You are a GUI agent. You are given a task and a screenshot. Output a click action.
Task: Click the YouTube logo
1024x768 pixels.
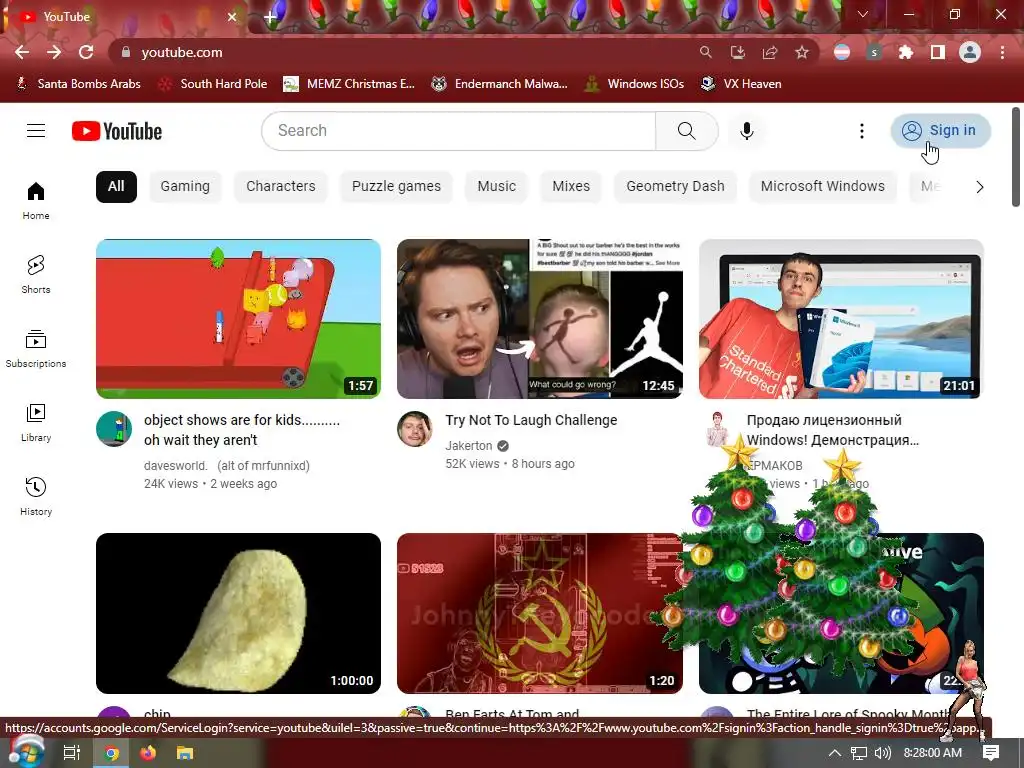point(117,131)
